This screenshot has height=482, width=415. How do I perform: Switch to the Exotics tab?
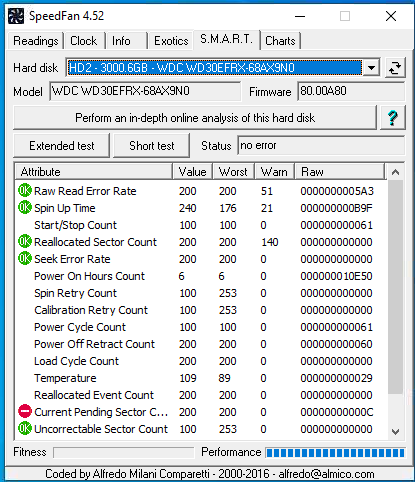(171, 41)
